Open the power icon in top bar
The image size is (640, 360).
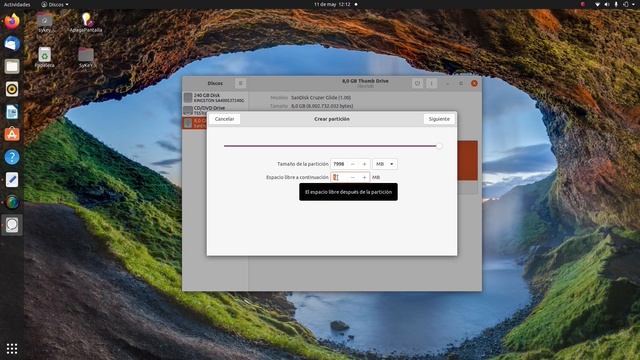tap(626, 4)
